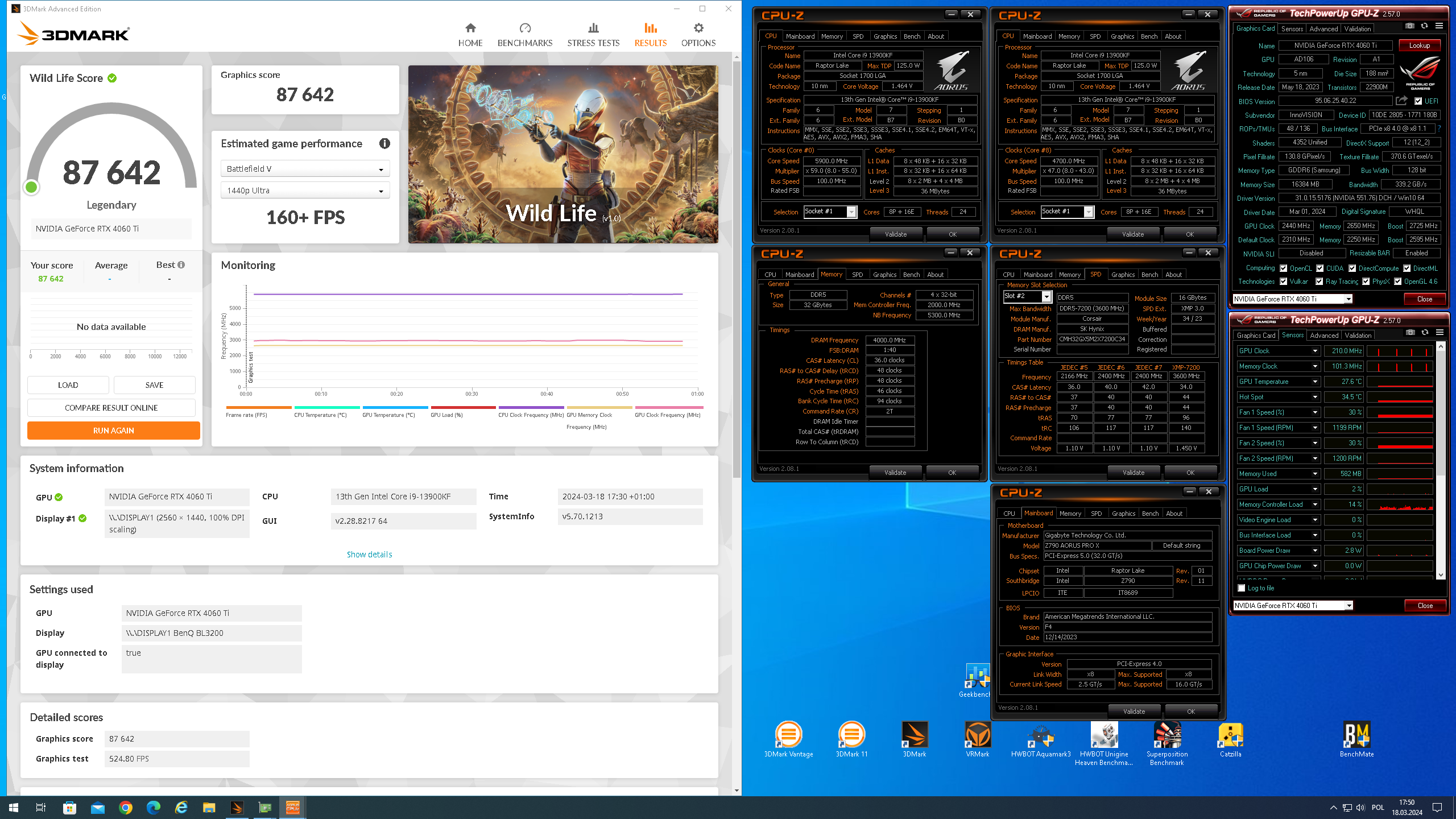Click the info icon next to Estimated game performance
Screen dimensions: 1456x819
coord(385,144)
